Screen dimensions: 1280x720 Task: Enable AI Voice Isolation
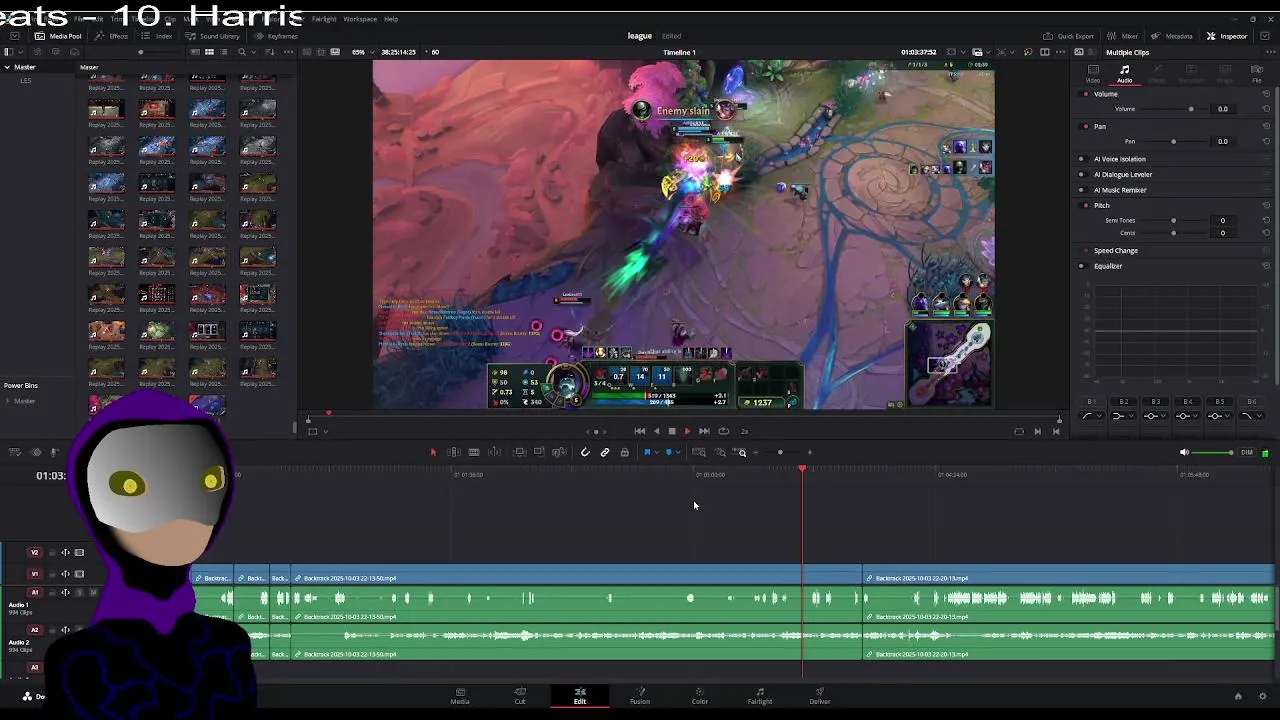1081,159
